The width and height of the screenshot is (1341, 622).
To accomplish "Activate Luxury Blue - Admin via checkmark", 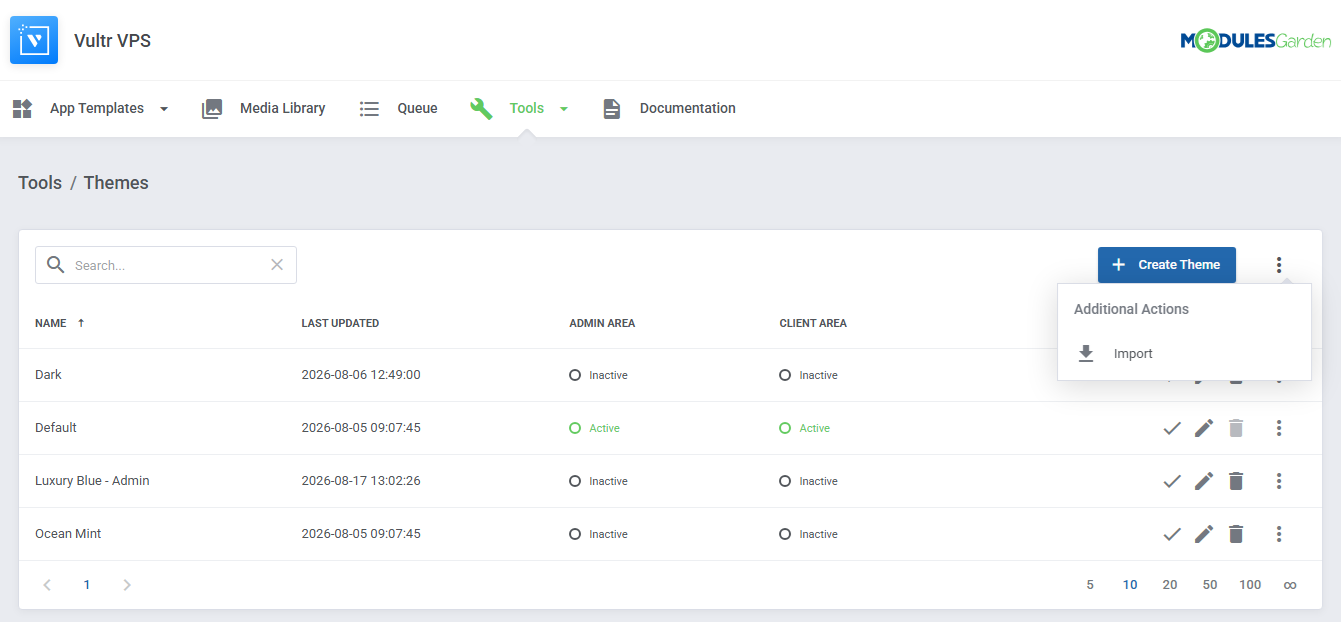I will click(x=1172, y=481).
